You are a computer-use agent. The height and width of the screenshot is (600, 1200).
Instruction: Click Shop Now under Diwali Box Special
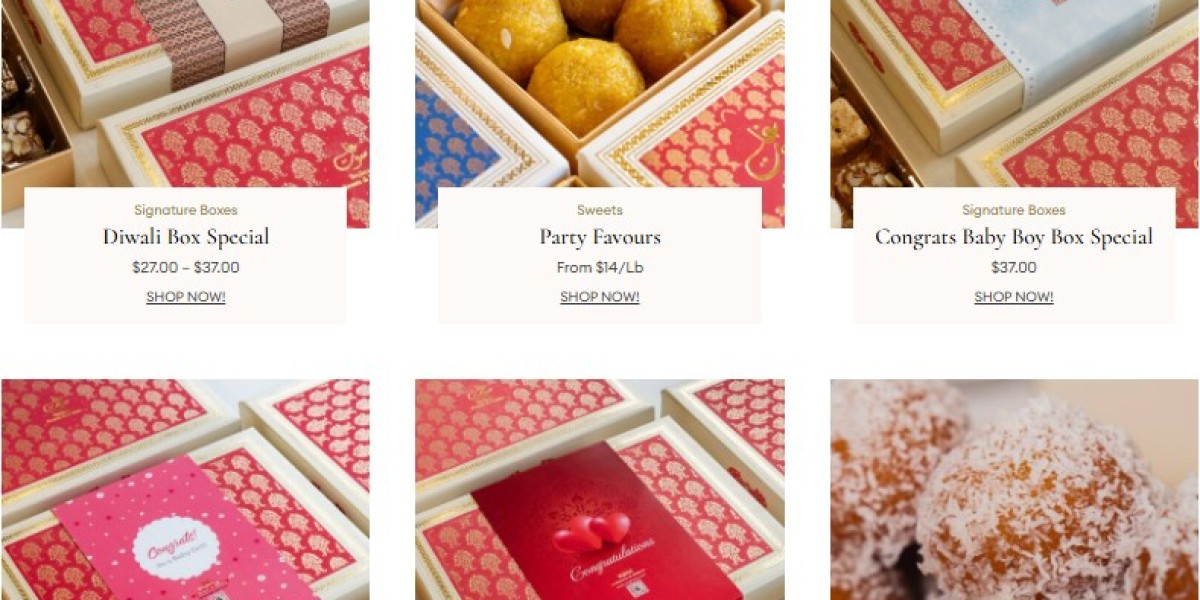[x=186, y=297]
